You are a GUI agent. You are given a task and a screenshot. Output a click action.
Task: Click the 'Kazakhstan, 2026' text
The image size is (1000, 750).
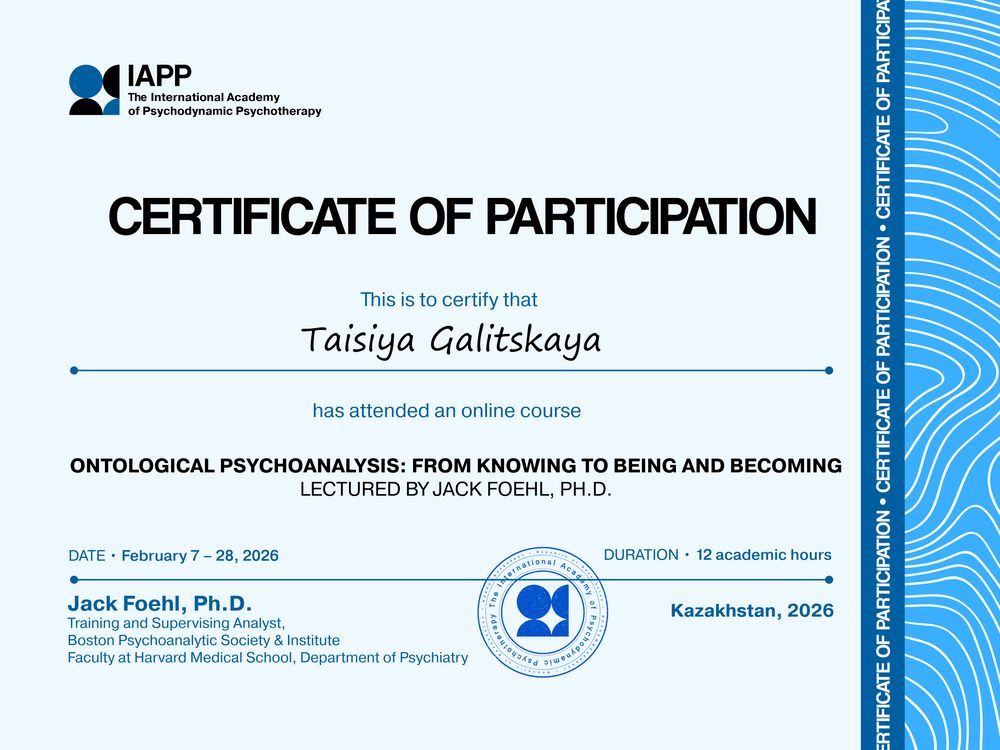coord(752,610)
